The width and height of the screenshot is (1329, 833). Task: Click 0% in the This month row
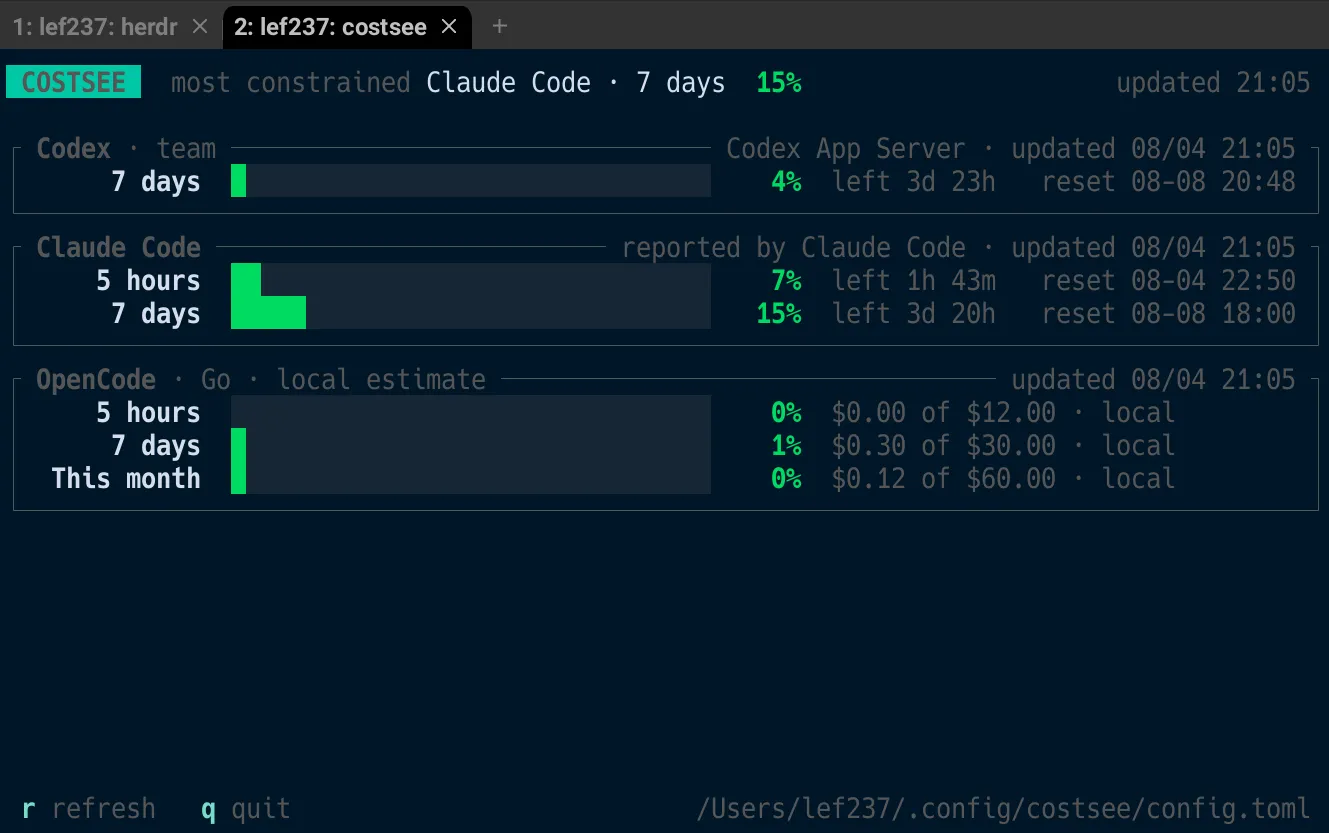click(x=786, y=479)
